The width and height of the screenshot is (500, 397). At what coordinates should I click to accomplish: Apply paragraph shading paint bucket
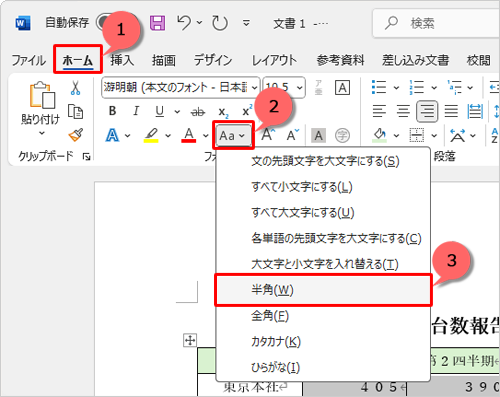click(x=379, y=135)
